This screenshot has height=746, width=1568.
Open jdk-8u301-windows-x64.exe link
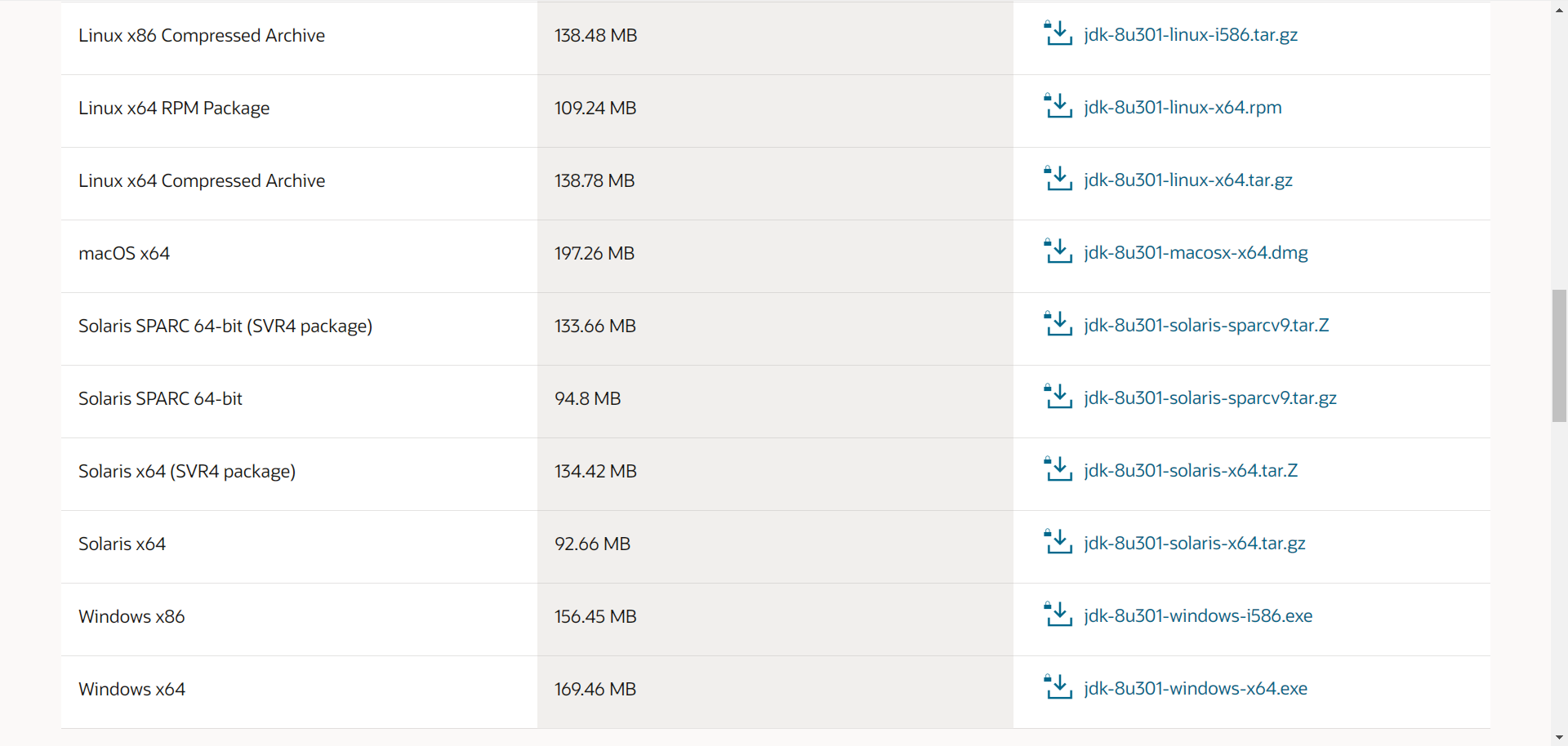coord(1196,688)
